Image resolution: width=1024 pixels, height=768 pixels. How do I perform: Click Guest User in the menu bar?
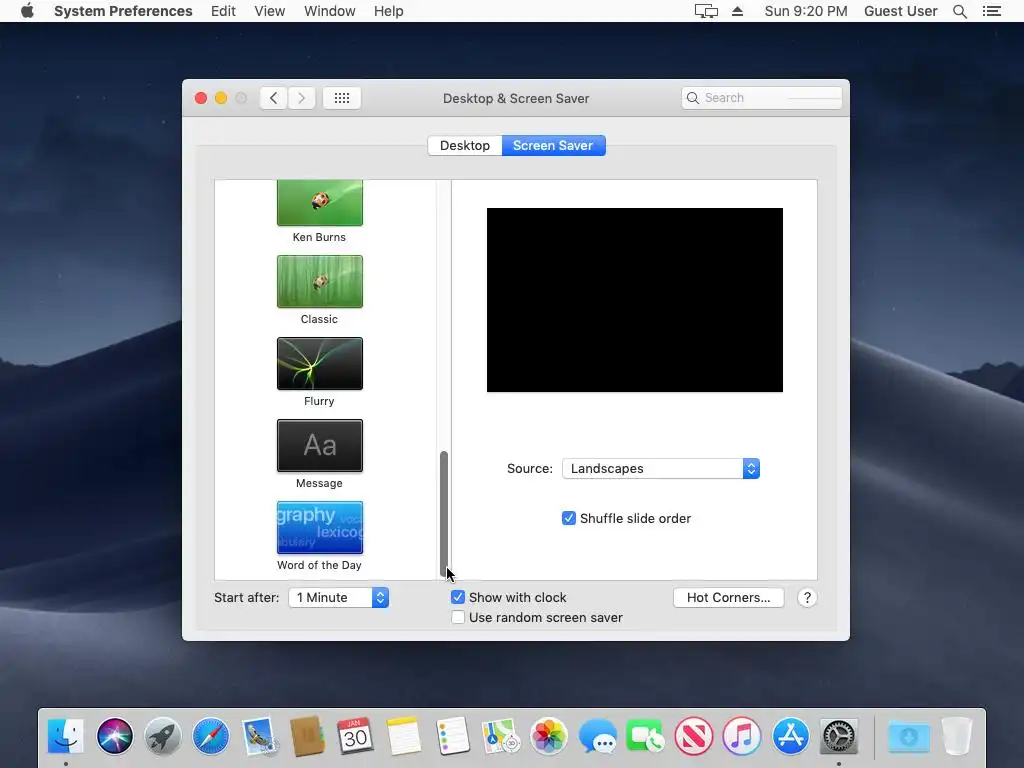[x=900, y=11]
